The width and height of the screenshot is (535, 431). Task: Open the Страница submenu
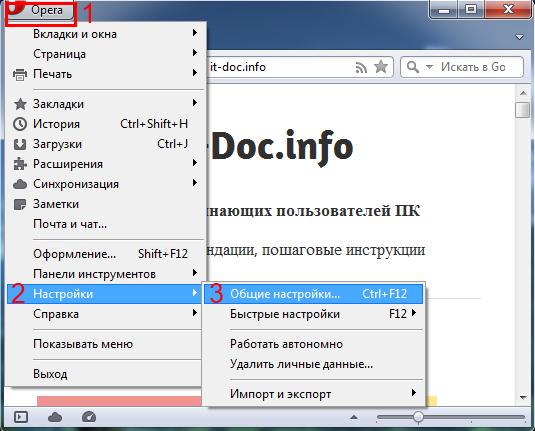(106, 54)
